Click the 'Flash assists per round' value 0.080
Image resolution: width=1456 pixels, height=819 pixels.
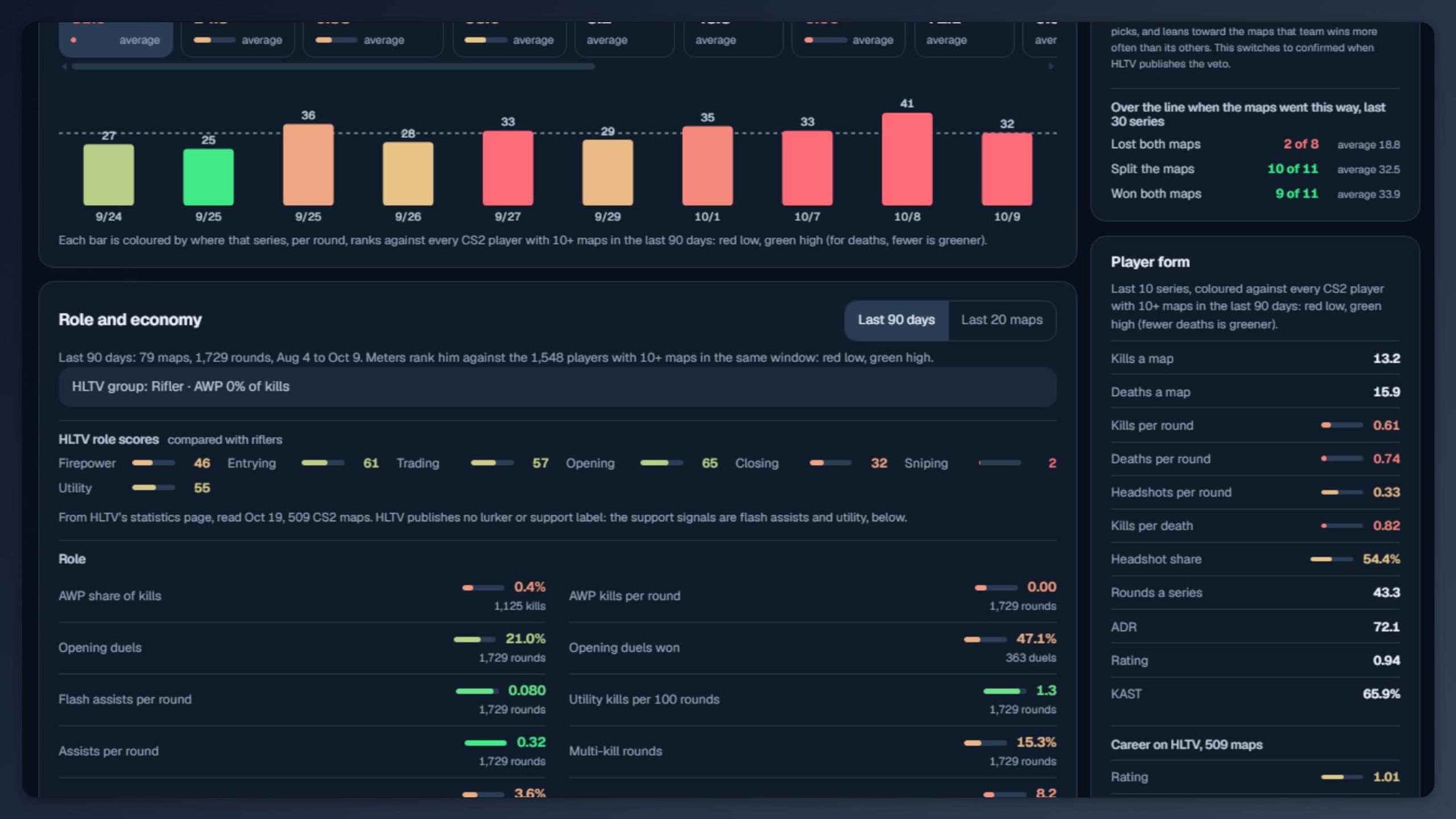coord(527,690)
